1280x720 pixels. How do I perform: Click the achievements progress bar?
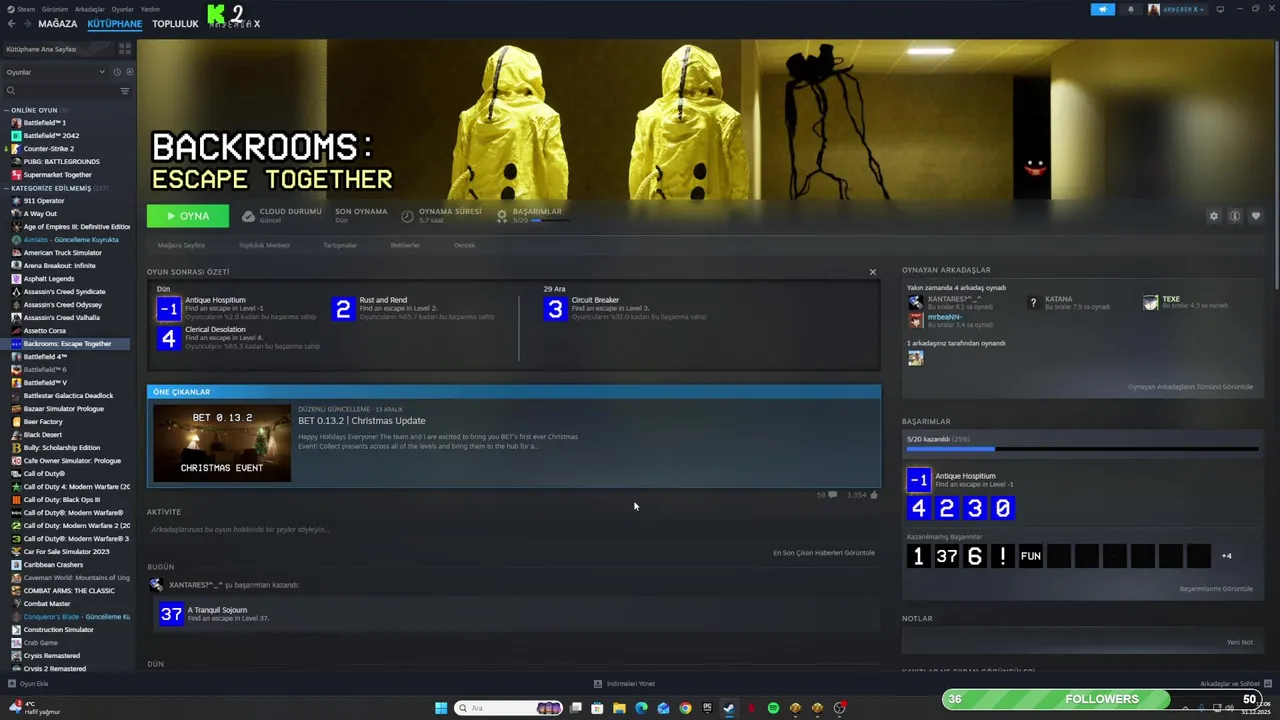(1082, 449)
